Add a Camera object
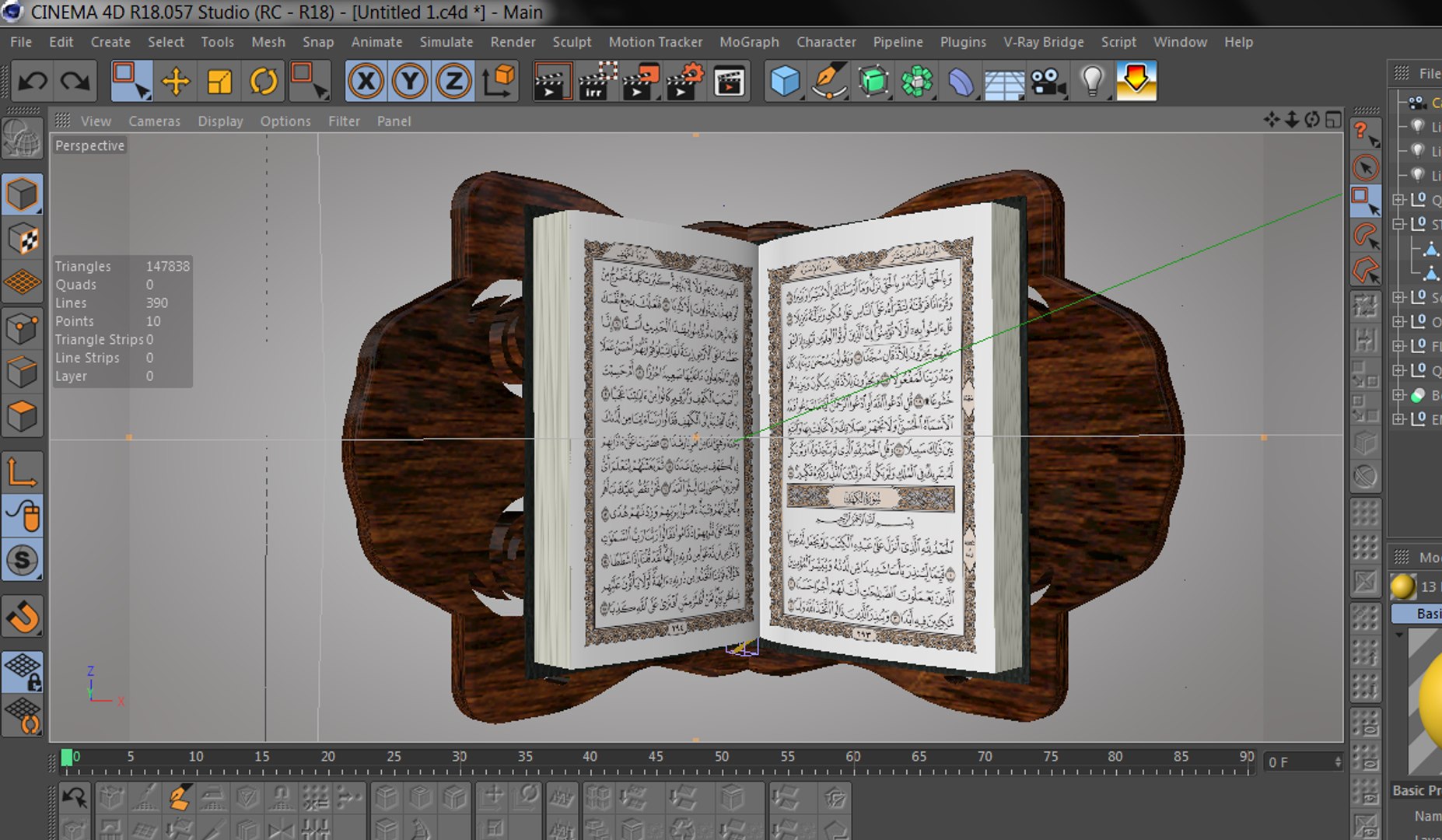The height and width of the screenshot is (840, 1442). pyautogui.click(x=1048, y=81)
